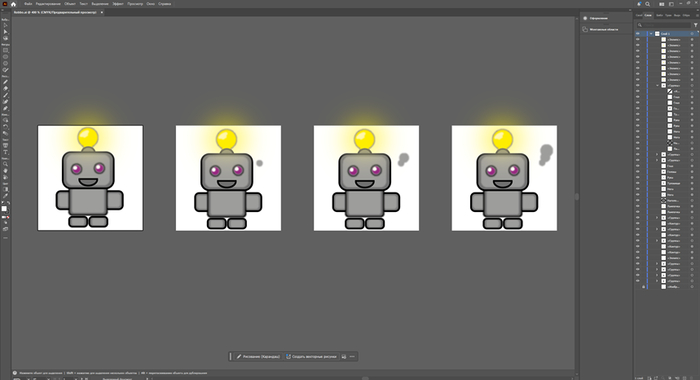
Task: Select the Eyedropper tool
Action: point(5,196)
